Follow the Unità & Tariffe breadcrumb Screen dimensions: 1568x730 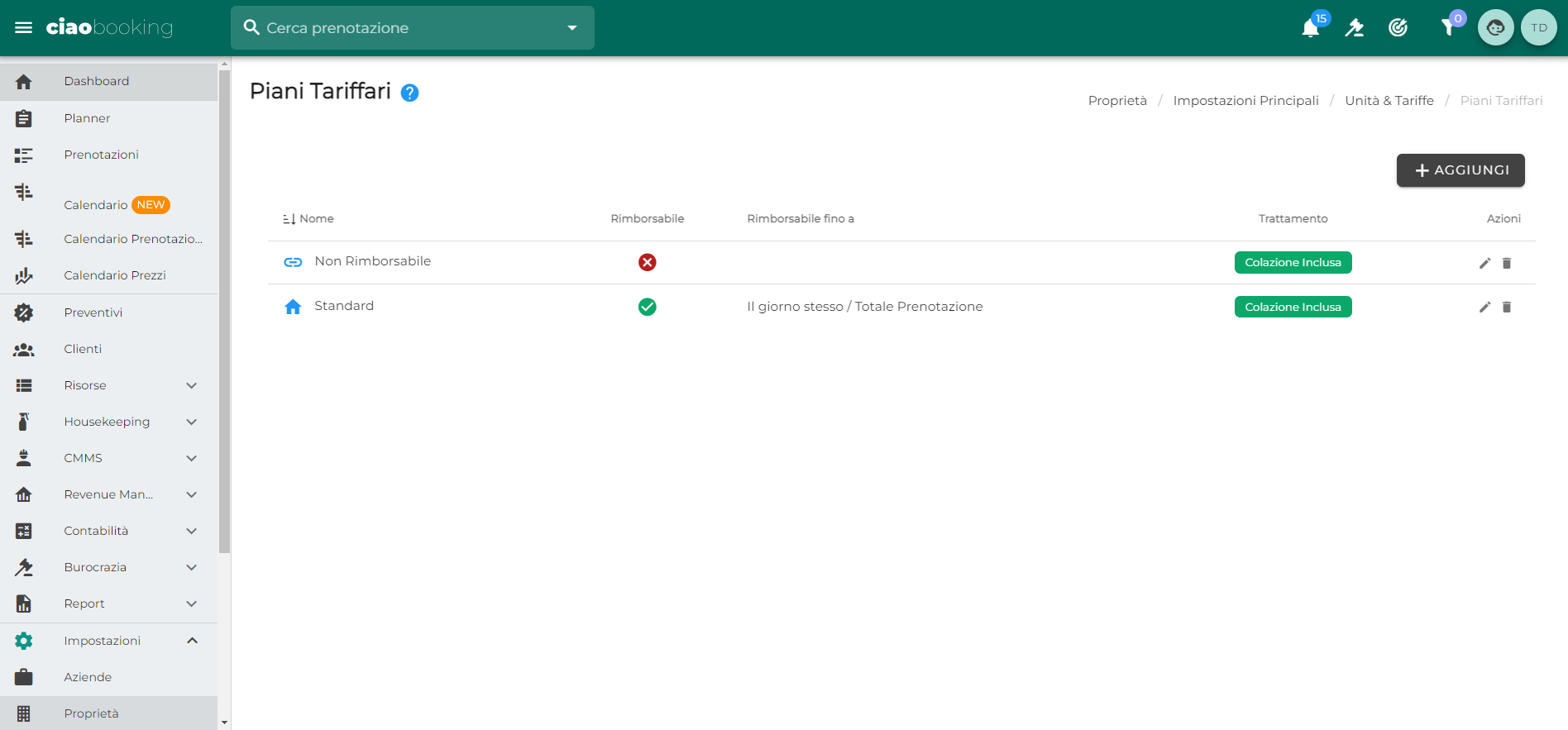1389,101
